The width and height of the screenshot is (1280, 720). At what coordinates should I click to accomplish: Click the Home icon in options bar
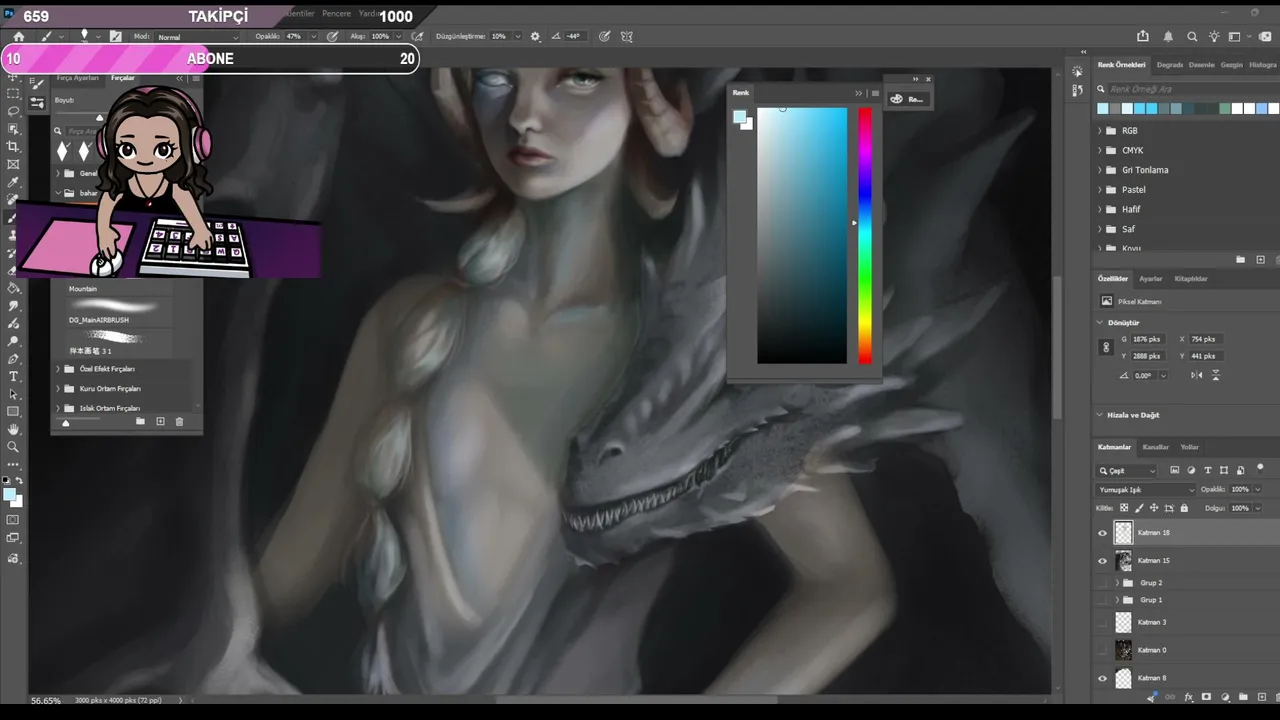[x=18, y=36]
